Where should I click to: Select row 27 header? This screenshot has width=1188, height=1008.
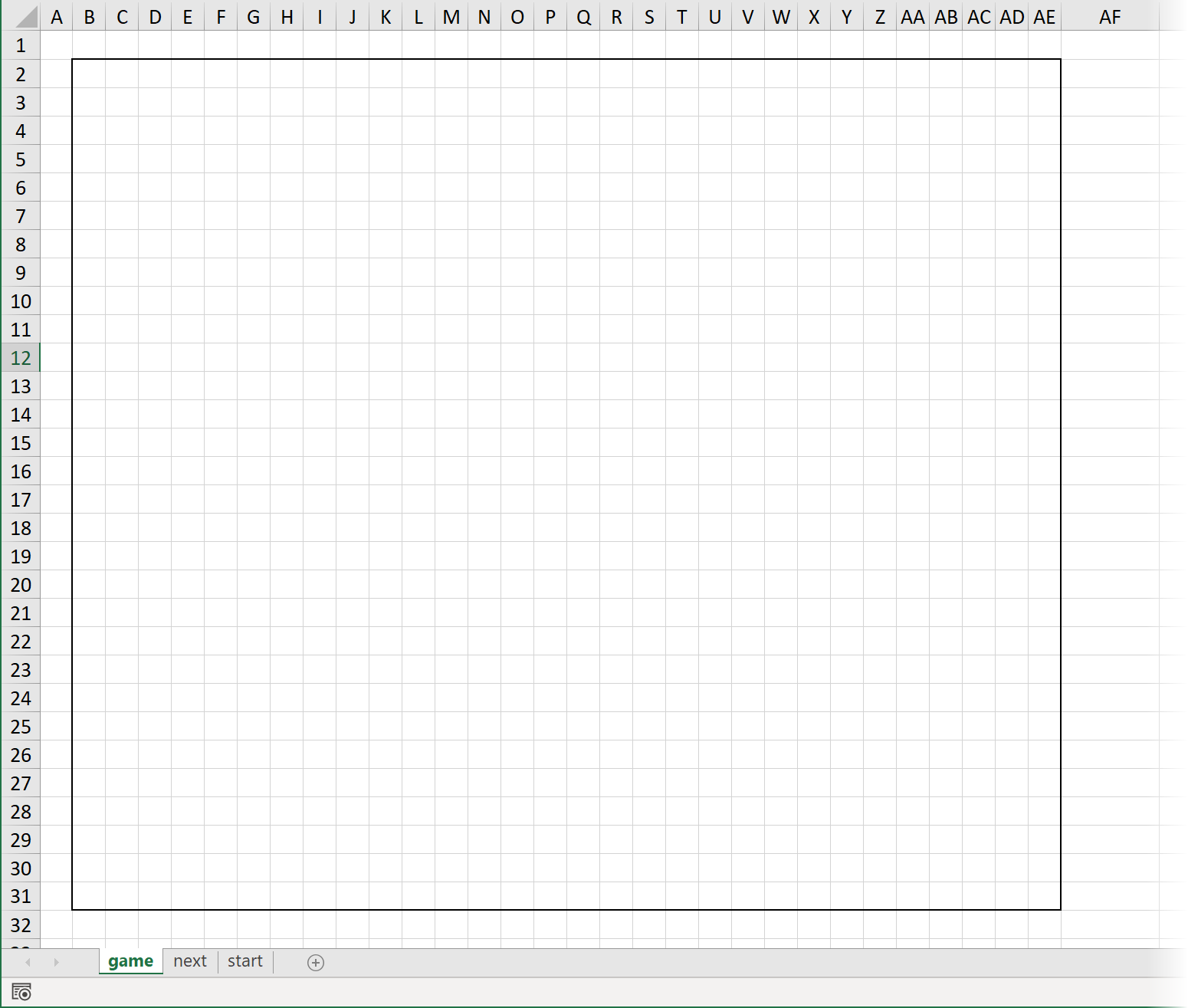(21, 783)
